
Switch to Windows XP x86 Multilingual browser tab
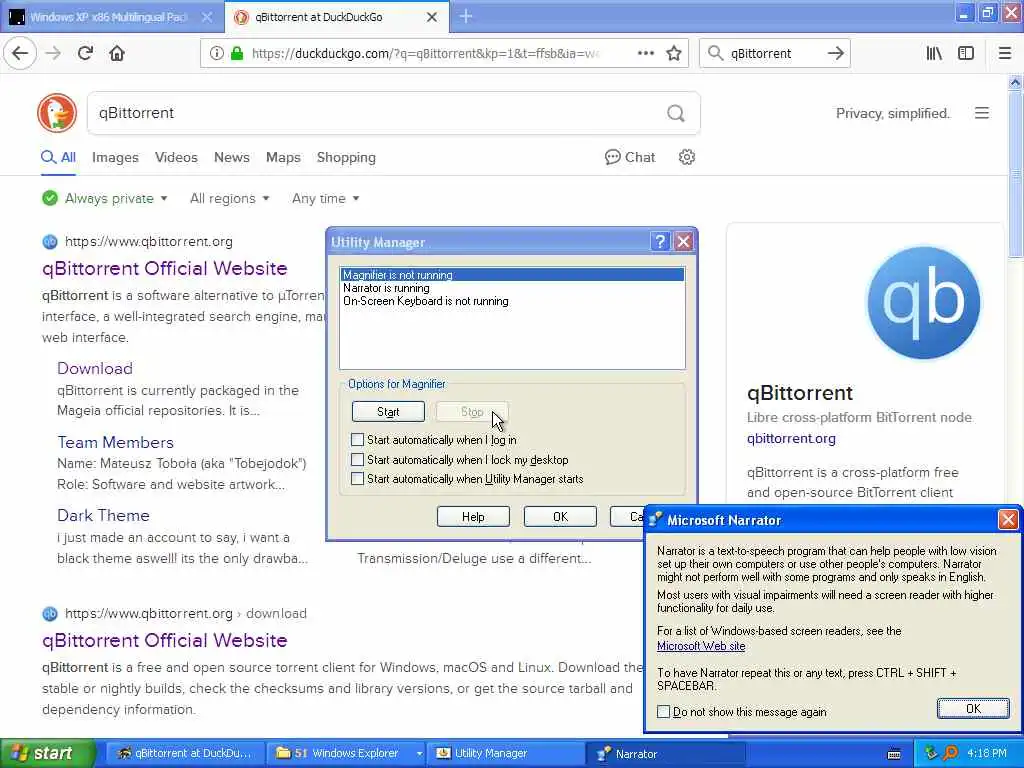pos(108,17)
